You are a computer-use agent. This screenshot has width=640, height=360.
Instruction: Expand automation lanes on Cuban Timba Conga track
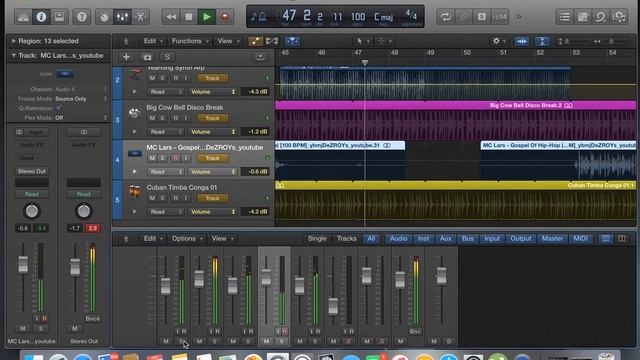click(134, 212)
